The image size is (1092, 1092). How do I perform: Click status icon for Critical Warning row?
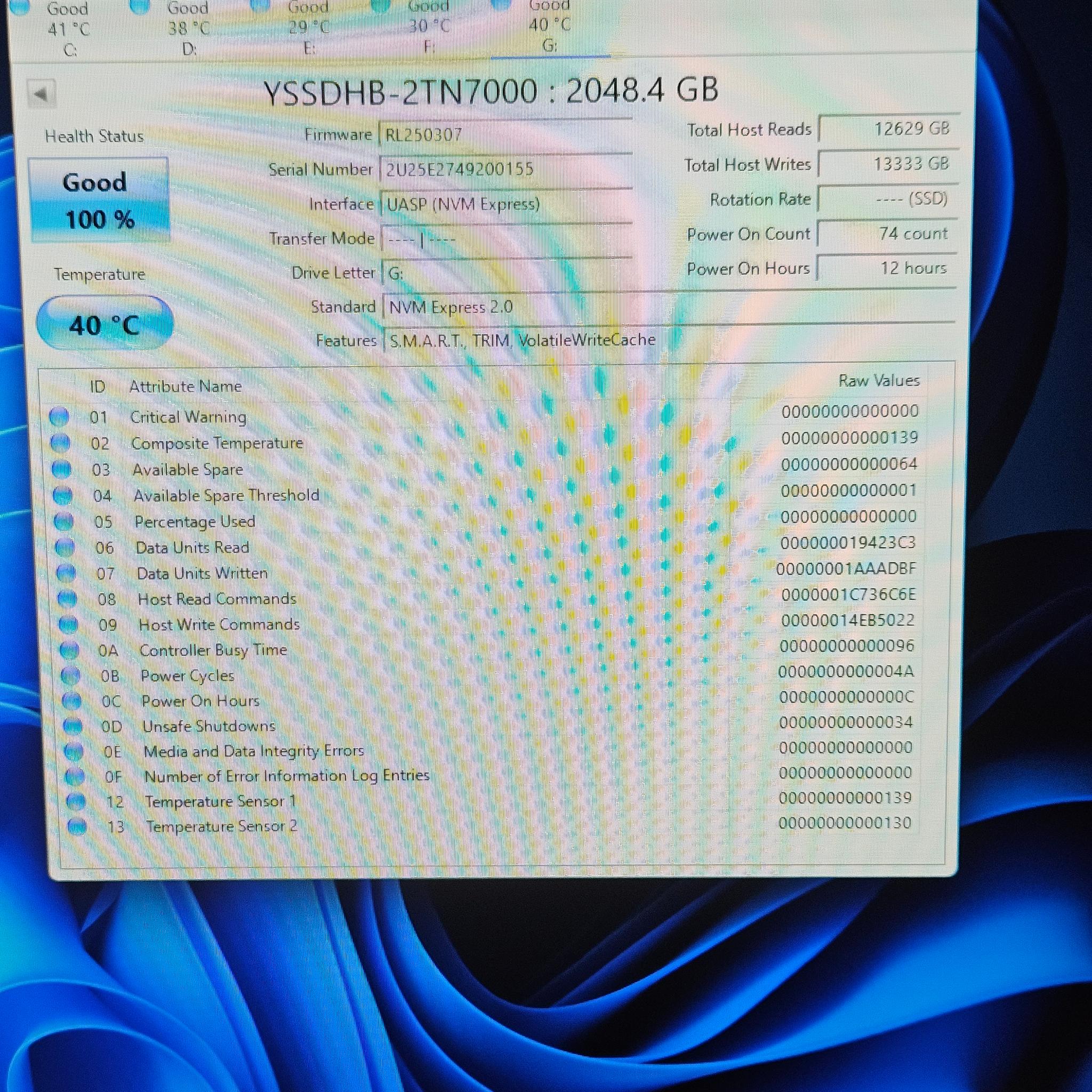coord(59,417)
